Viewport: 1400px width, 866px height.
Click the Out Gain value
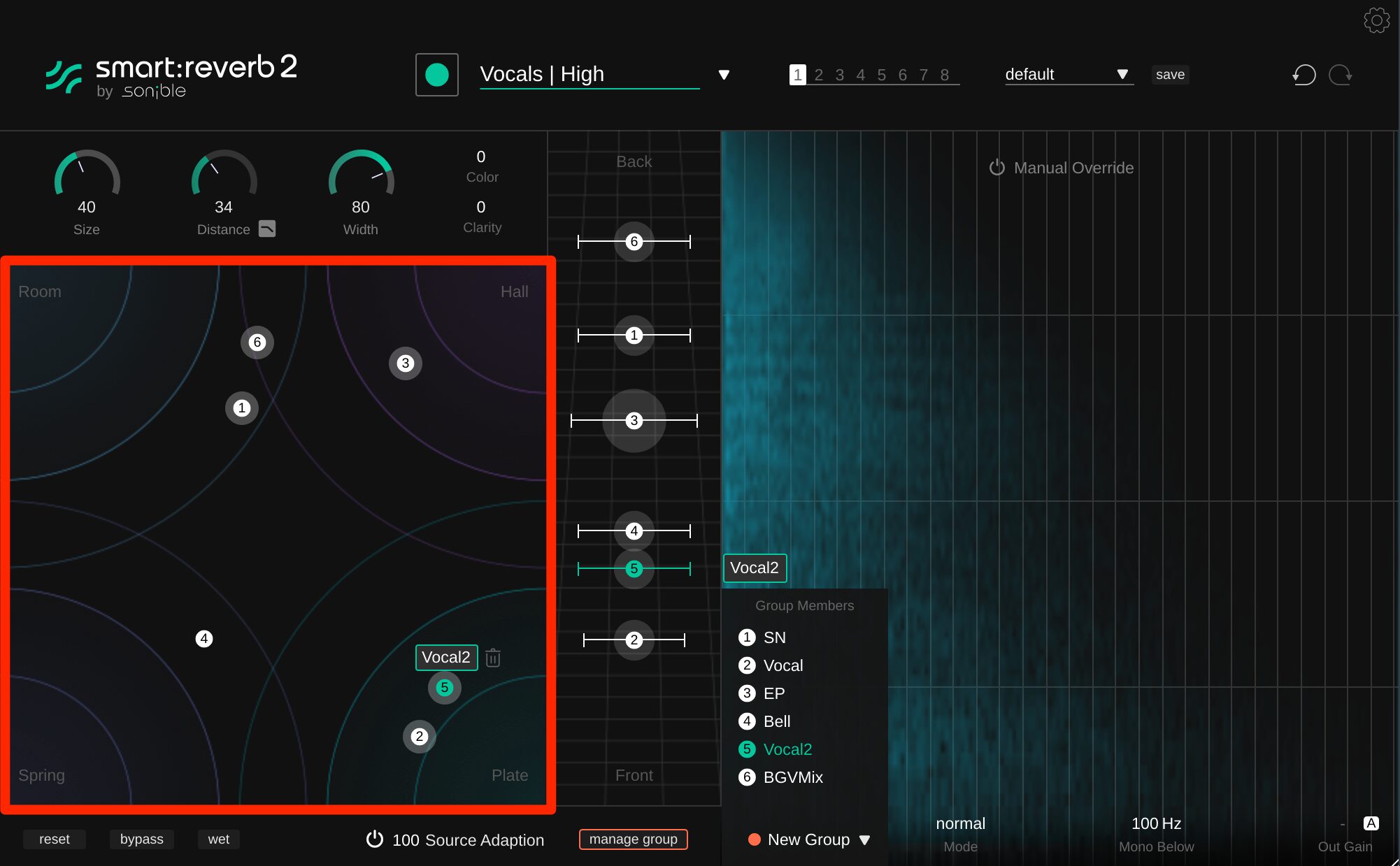(x=1342, y=824)
